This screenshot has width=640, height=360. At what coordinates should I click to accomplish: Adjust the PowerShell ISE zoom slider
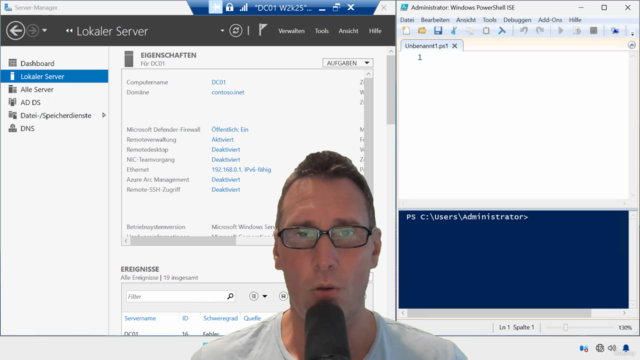[565, 327]
